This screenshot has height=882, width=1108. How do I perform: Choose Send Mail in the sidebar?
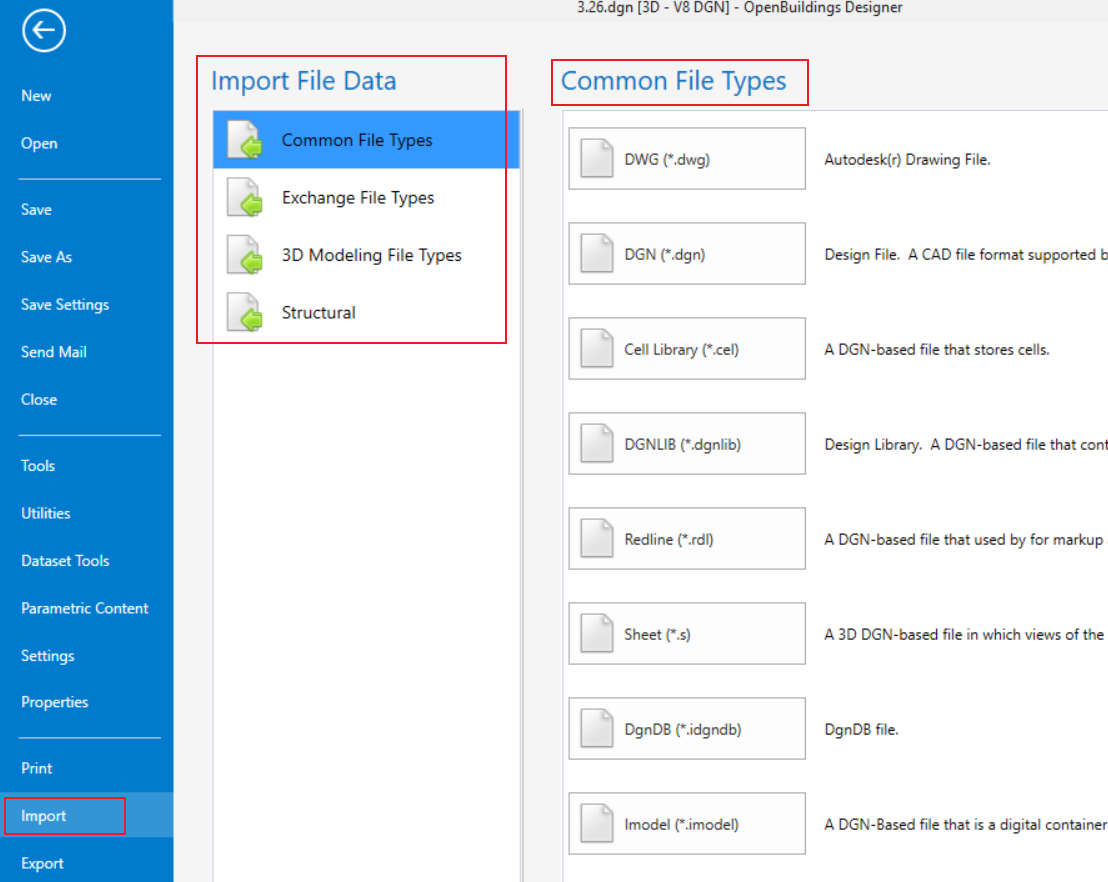[54, 352]
